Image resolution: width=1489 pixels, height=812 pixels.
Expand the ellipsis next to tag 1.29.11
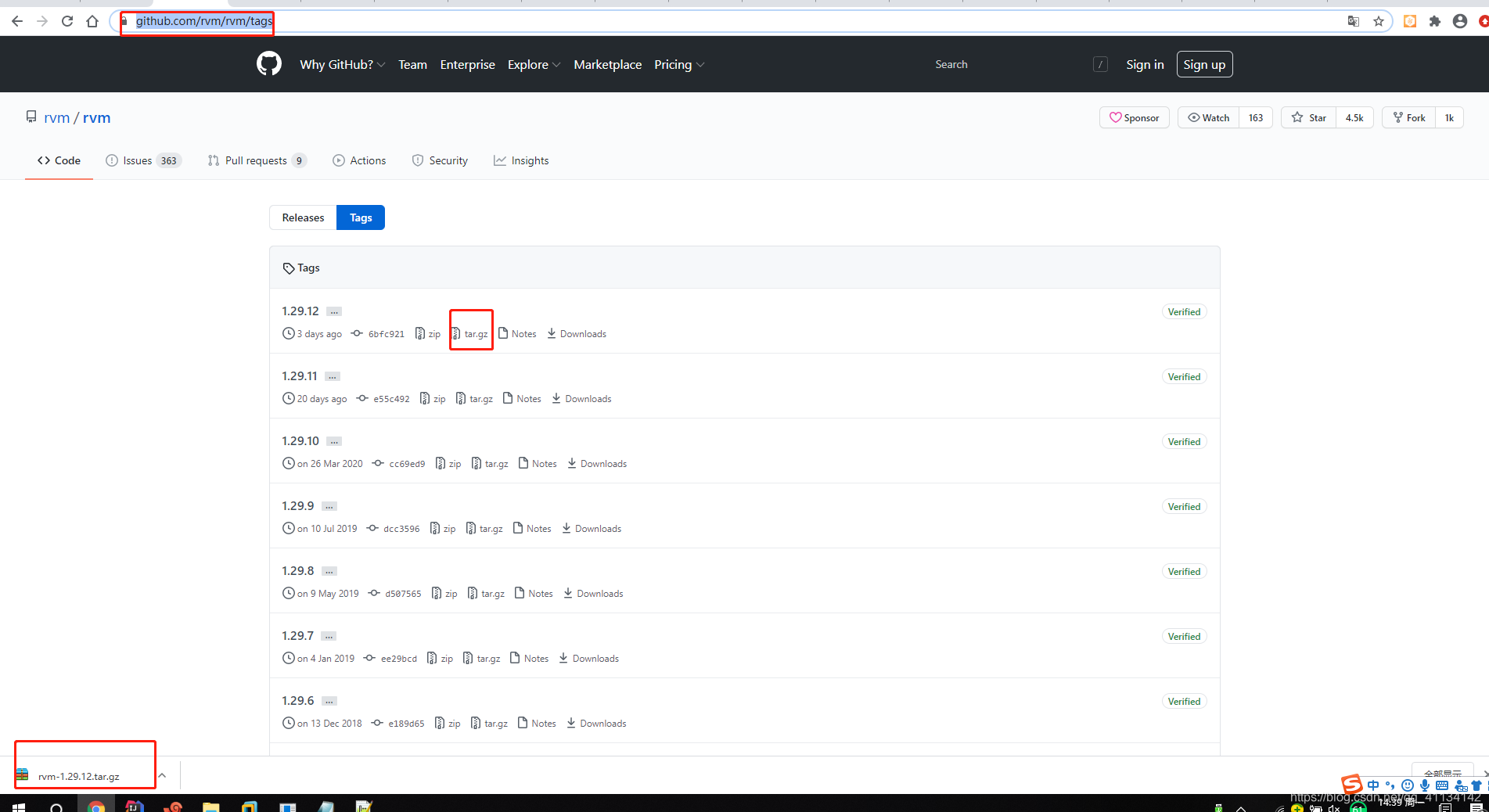tap(333, 376)
